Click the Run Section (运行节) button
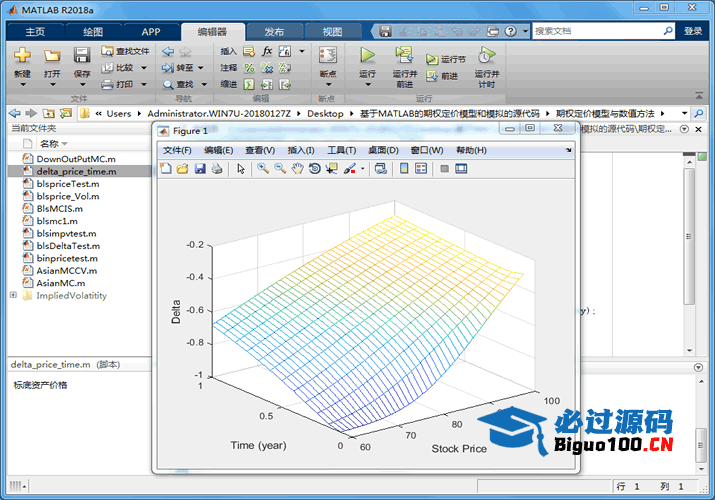The image size is (715, 500). pyautogui.click(x=446, y=59)
